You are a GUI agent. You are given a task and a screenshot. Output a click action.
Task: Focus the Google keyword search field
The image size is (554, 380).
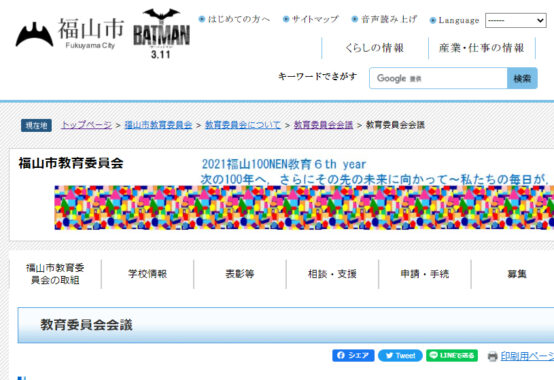coord(438,78)
